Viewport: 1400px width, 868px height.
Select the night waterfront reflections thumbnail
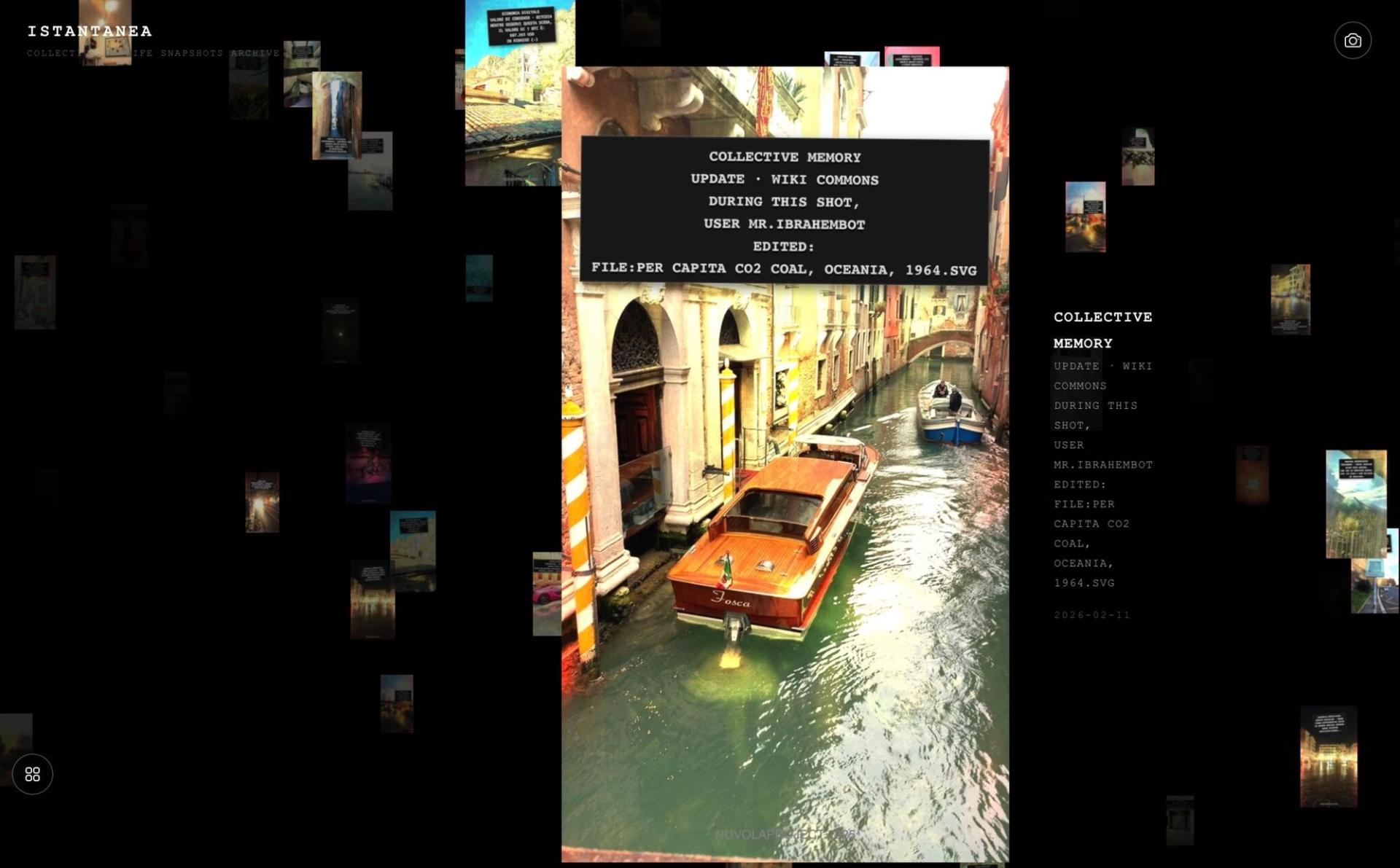(1329, 756)
